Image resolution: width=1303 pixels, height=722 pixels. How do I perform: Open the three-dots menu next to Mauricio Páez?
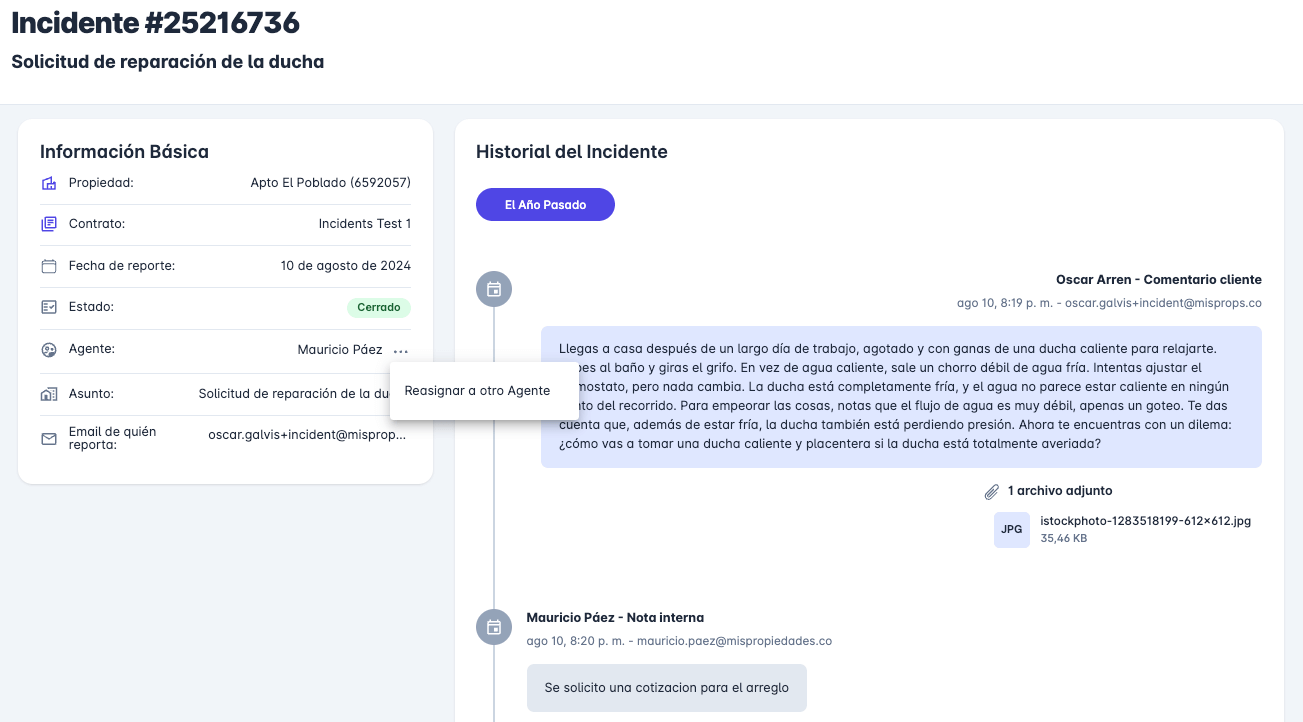tap(401, 351)
